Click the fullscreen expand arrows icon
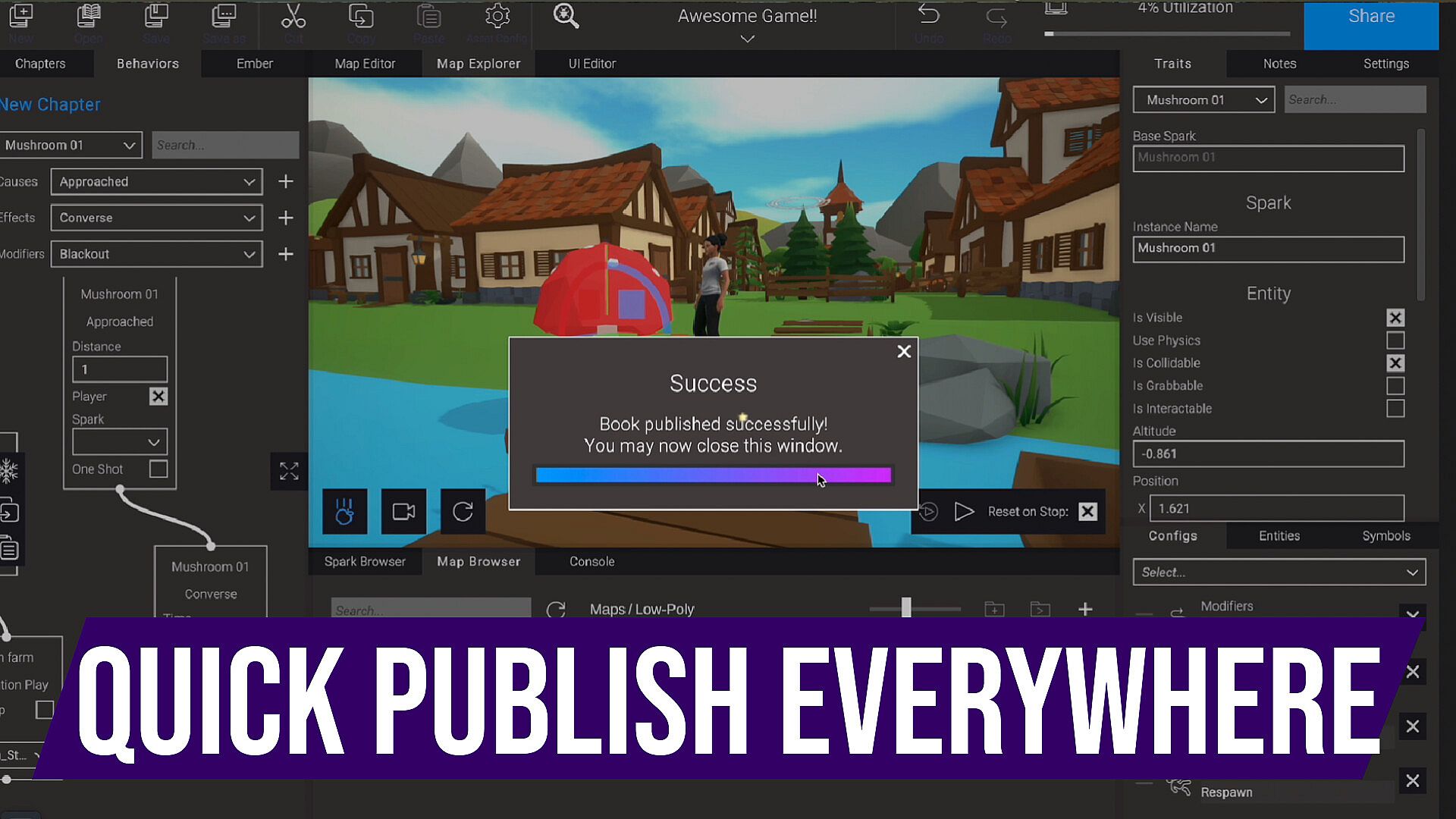 289,472
